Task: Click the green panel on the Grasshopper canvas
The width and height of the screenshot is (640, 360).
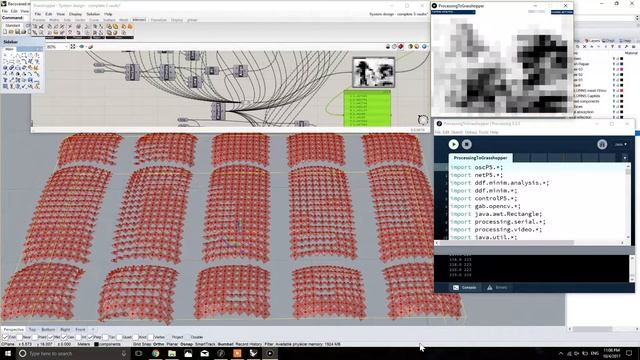Action: (367, 108)
